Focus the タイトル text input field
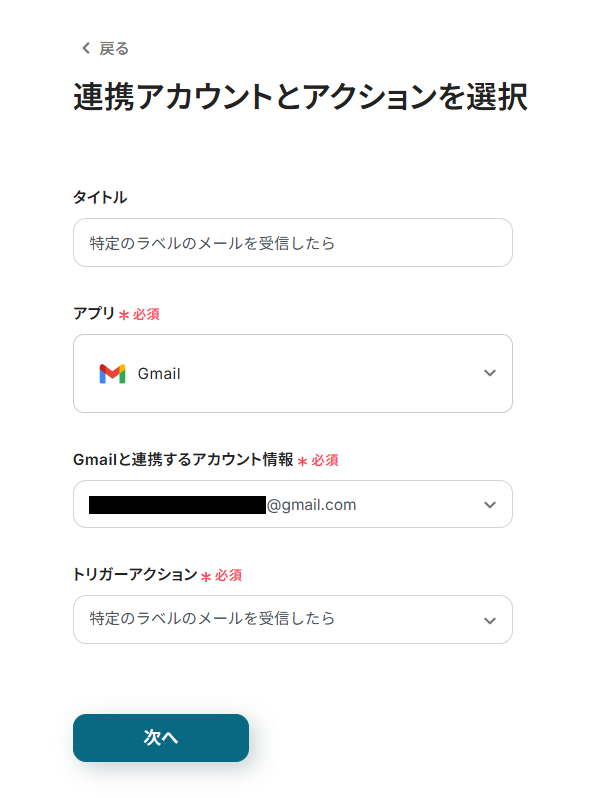Image resolution: width=600 pixels, height=798 pixels. click(292, 243)
